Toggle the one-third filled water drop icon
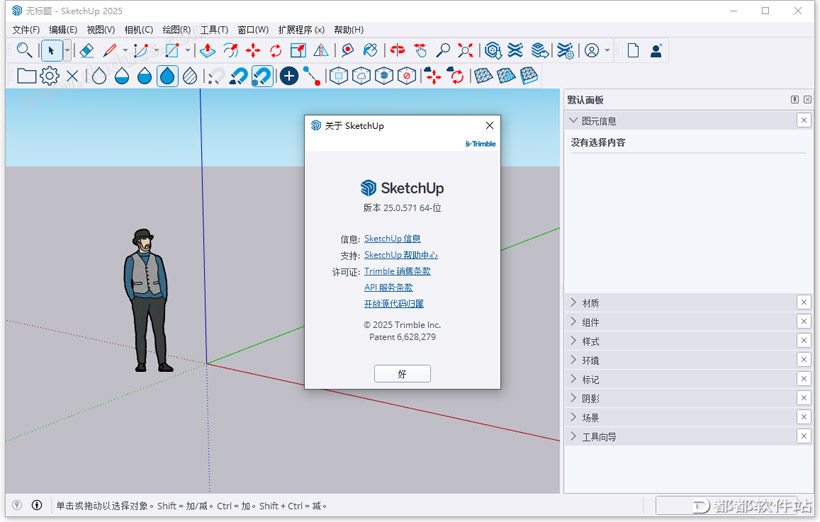This screenshot has height=522, width=820. 121,76
